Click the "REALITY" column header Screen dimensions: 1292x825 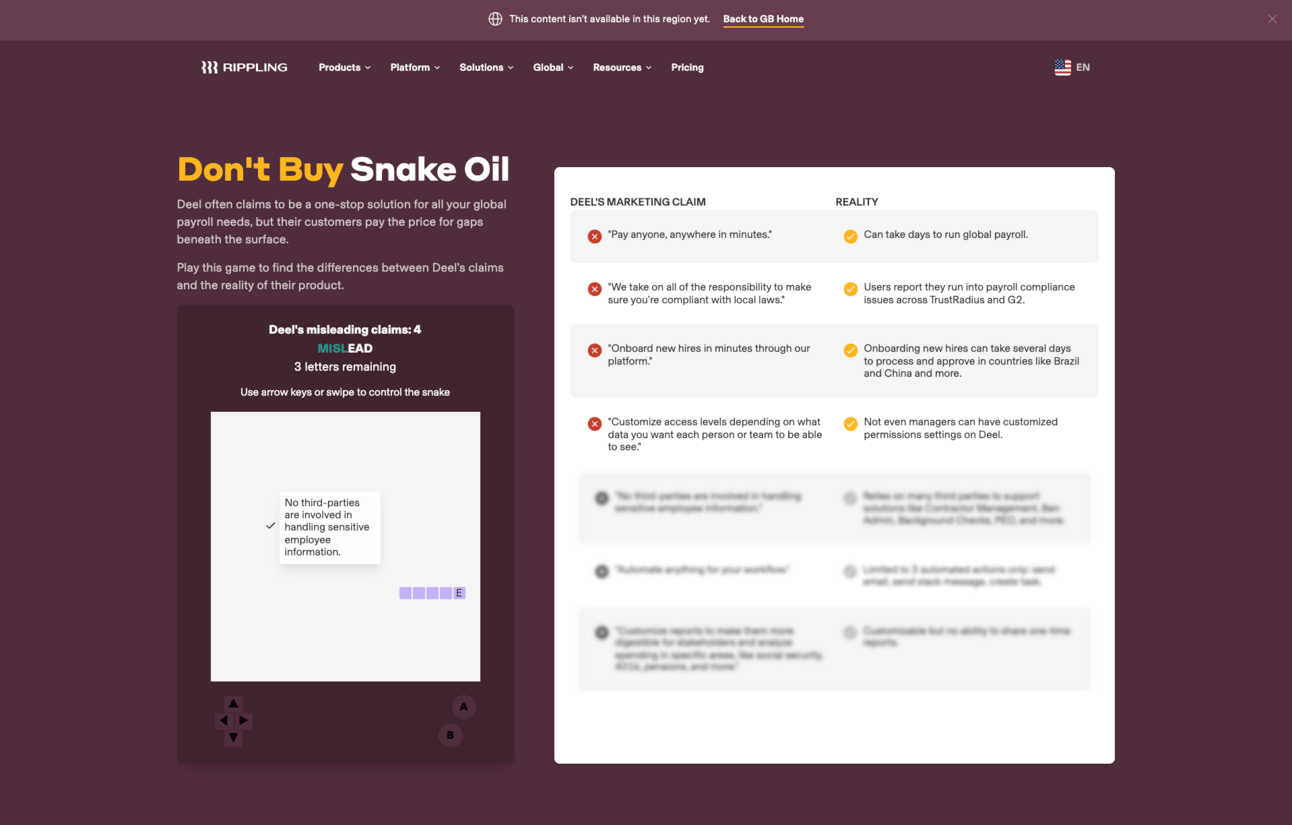pyautogui.click(x=857, y=202)
